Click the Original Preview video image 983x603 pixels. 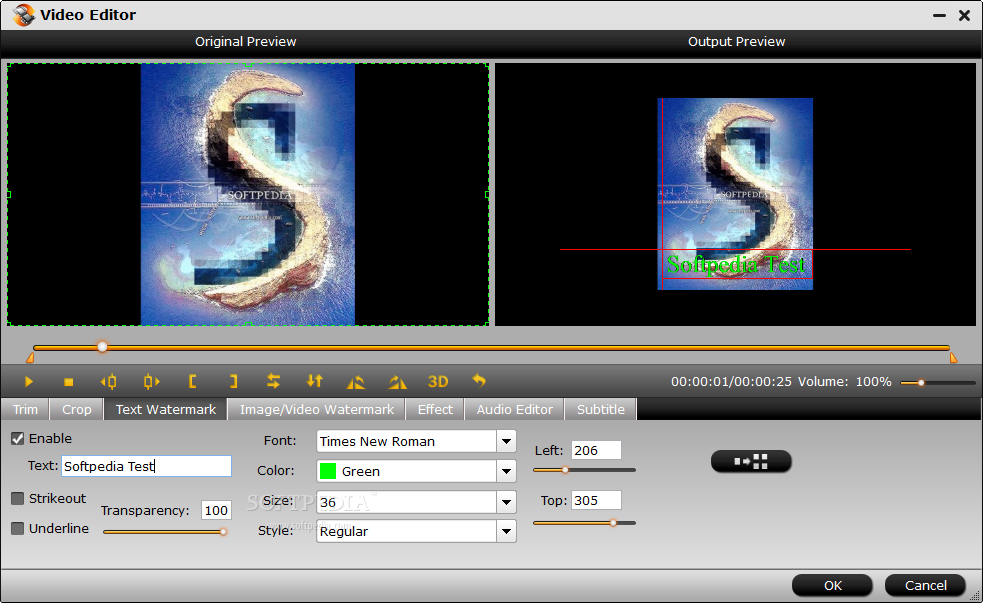coord(248,194)
